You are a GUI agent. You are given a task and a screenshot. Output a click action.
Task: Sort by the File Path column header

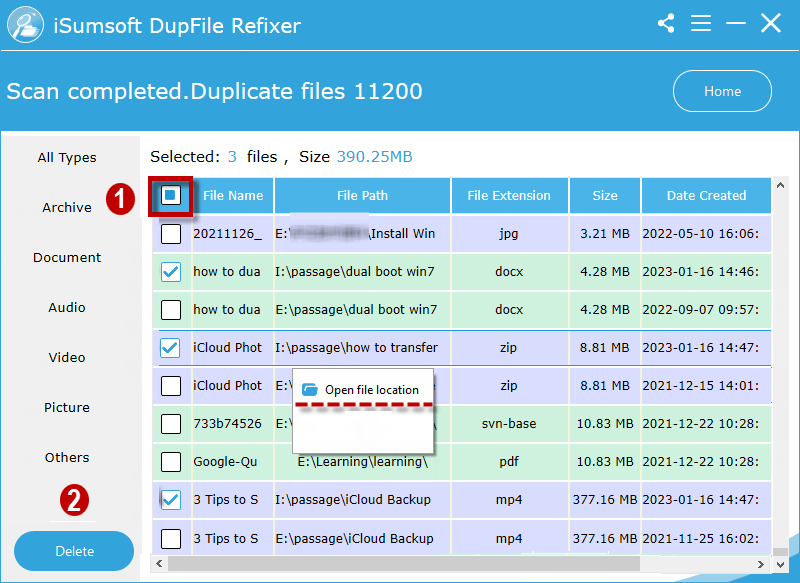coord(362,195)
